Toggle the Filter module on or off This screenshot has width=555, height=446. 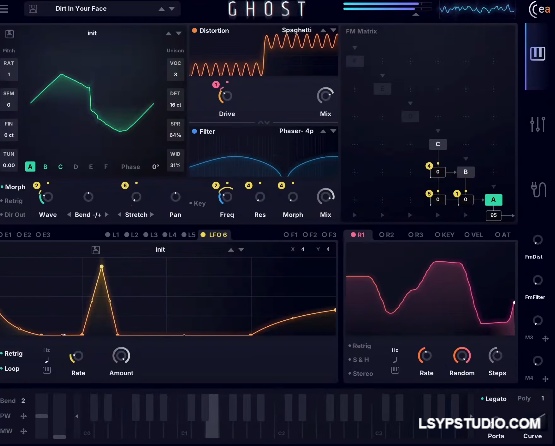[194, 132]
